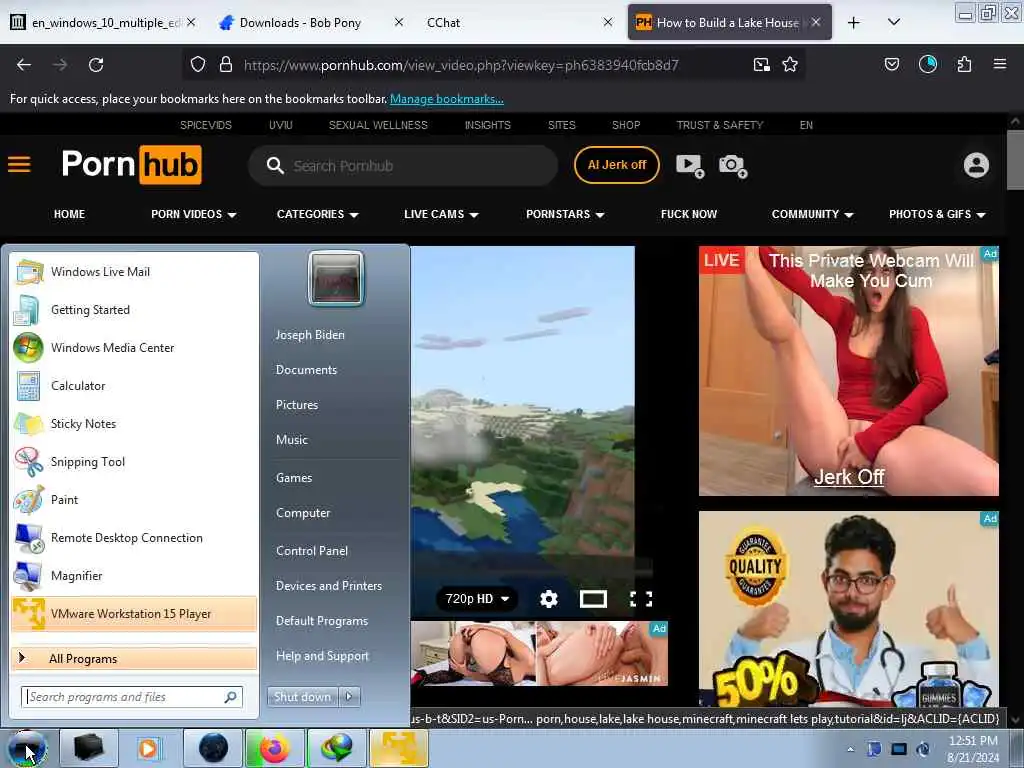Open Help and Support
Image resolution: width=1024 pixels, height=768 pixels.
[x=322, y=656]
